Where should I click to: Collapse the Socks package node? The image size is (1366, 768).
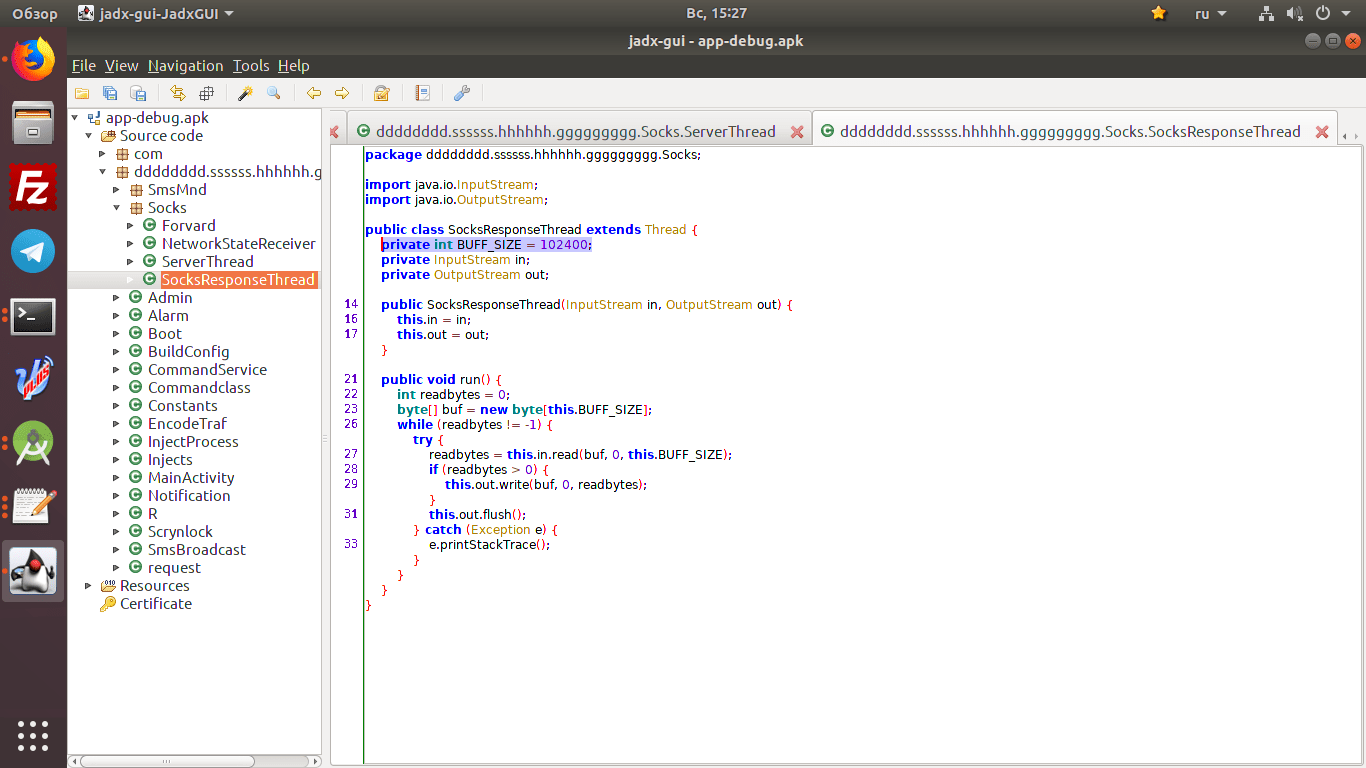tap(116, 208)
